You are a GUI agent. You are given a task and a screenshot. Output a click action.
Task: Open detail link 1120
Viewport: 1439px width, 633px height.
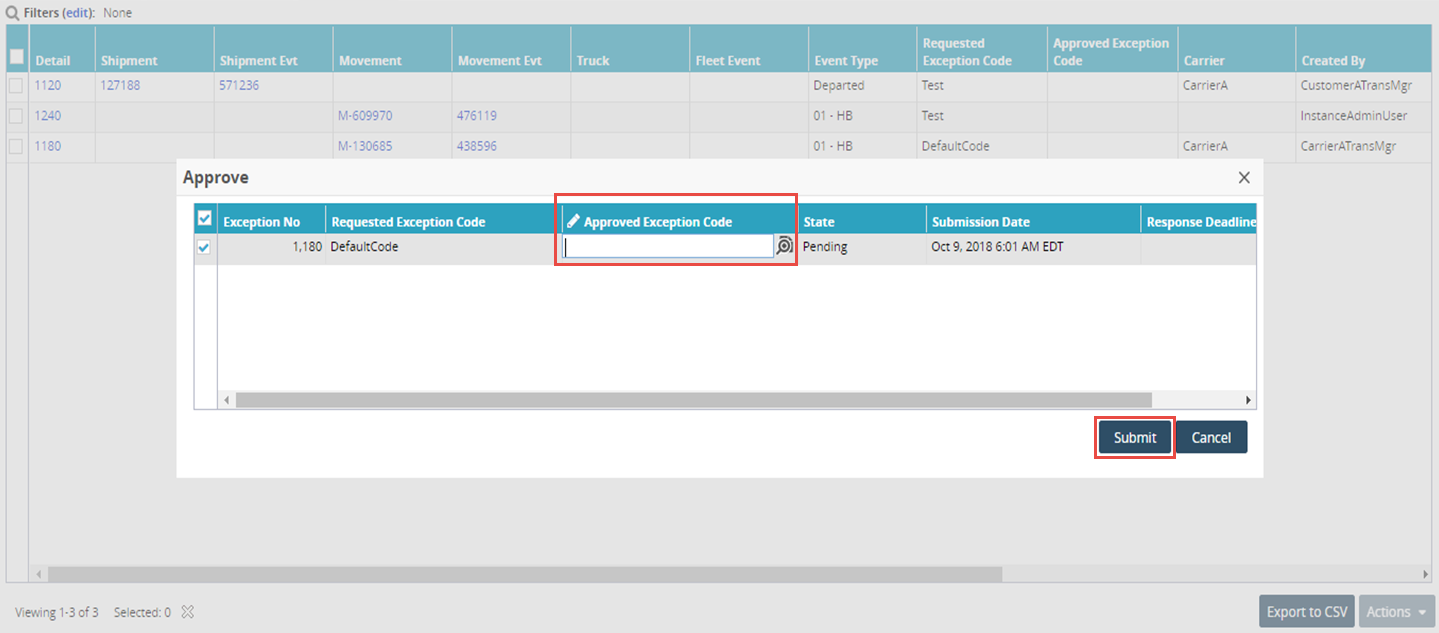pyautogui.click(x=48, y=86)
